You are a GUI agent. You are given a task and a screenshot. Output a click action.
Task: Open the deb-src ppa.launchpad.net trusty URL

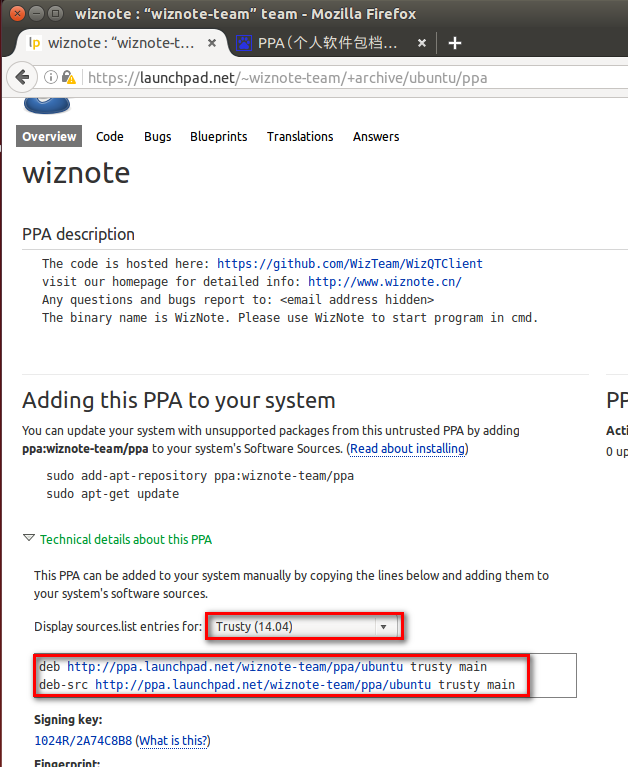point(263,685)
